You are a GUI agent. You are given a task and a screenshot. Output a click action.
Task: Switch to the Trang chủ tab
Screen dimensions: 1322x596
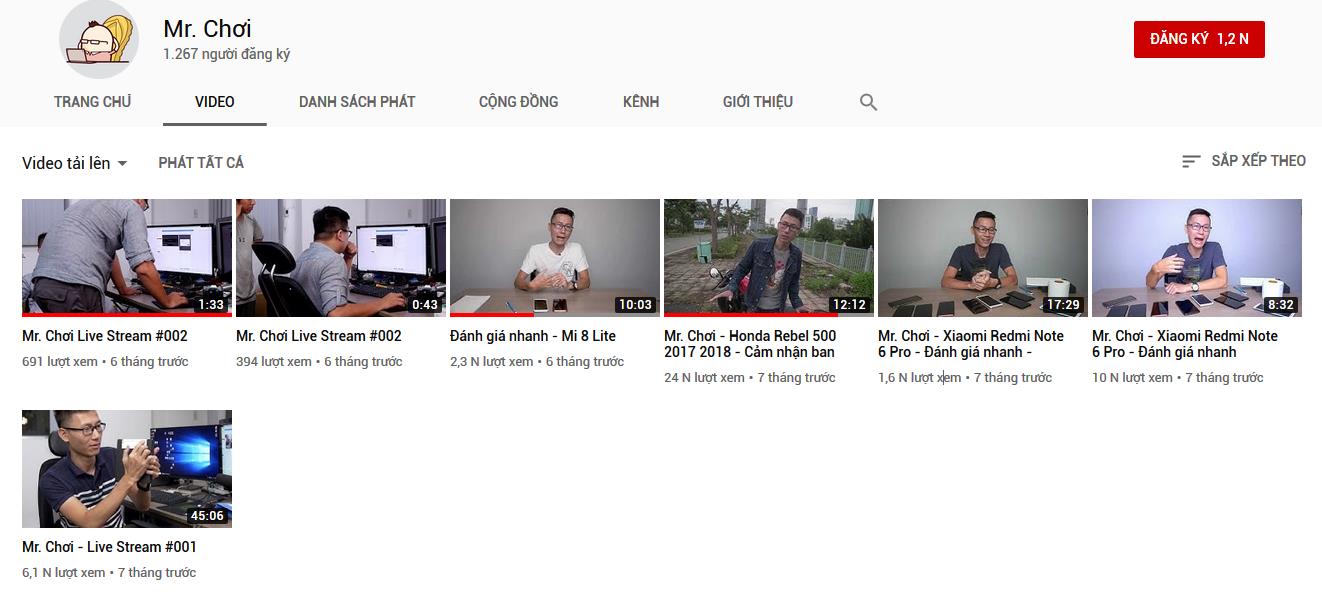92,102
